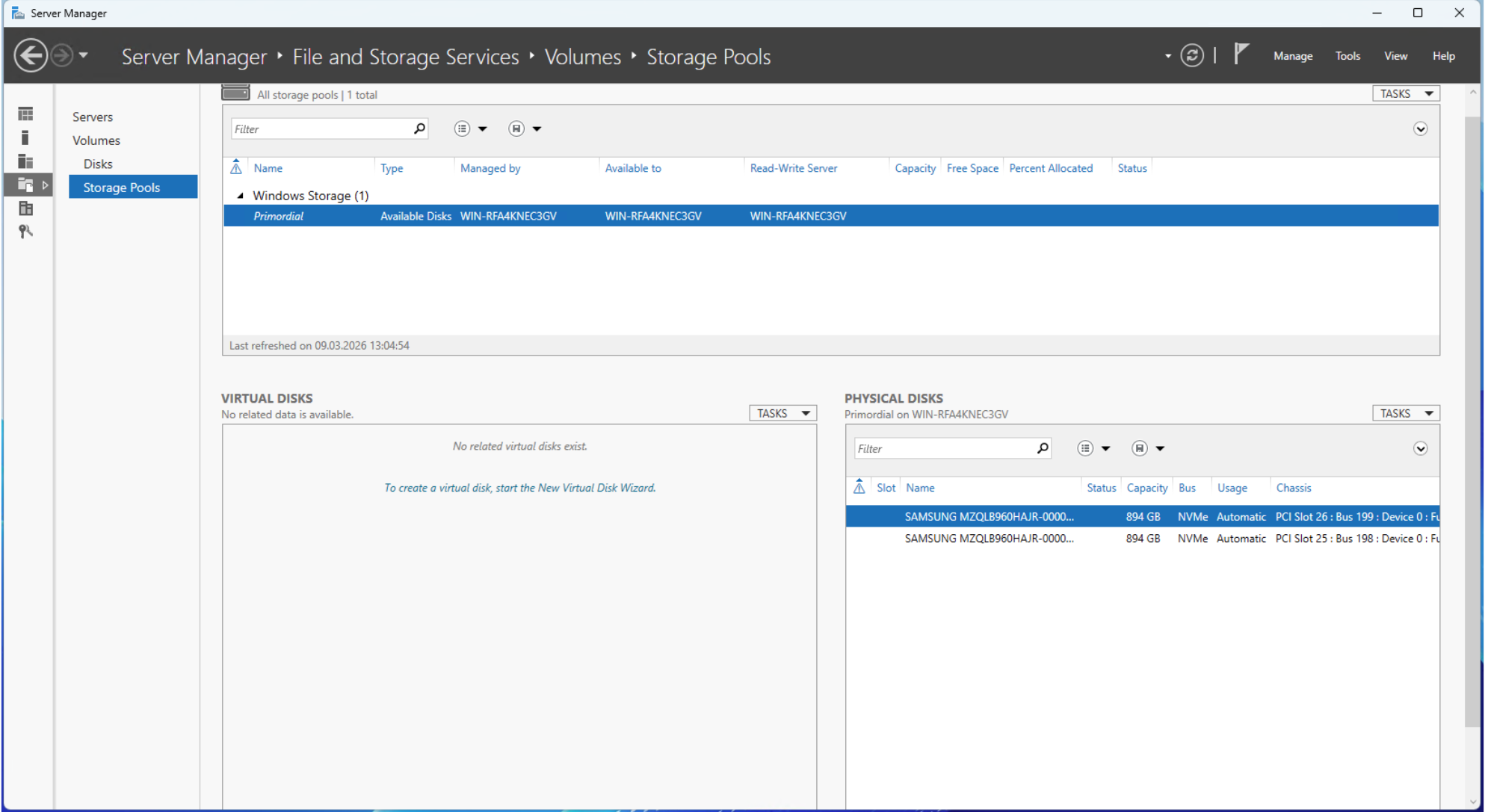Click the refresh icon in header

coord(1192,56)
